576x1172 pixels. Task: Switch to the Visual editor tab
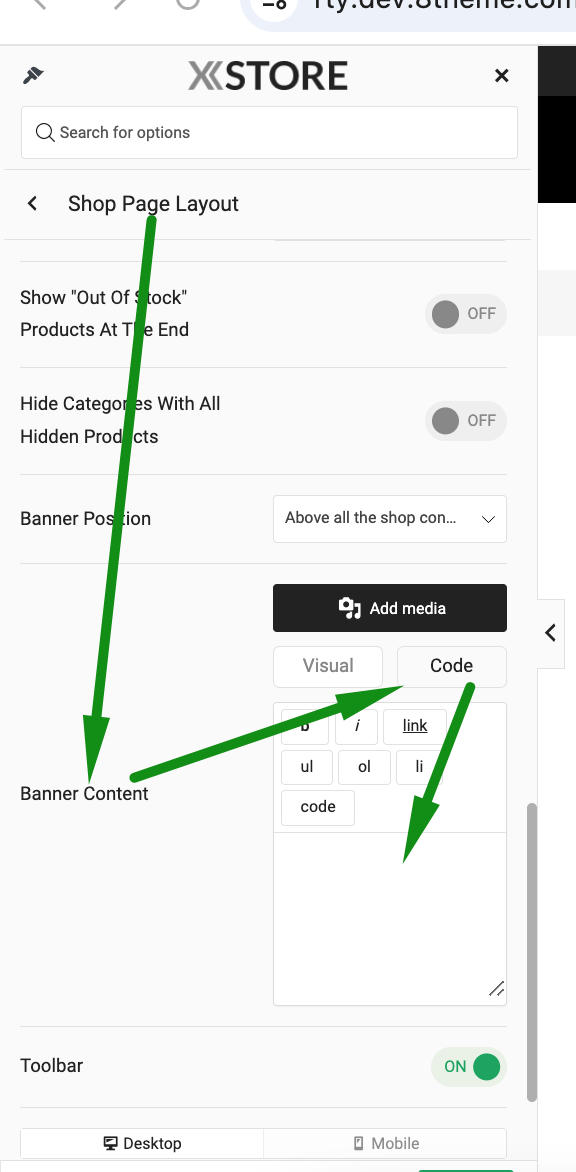click(x=328, y=666)
